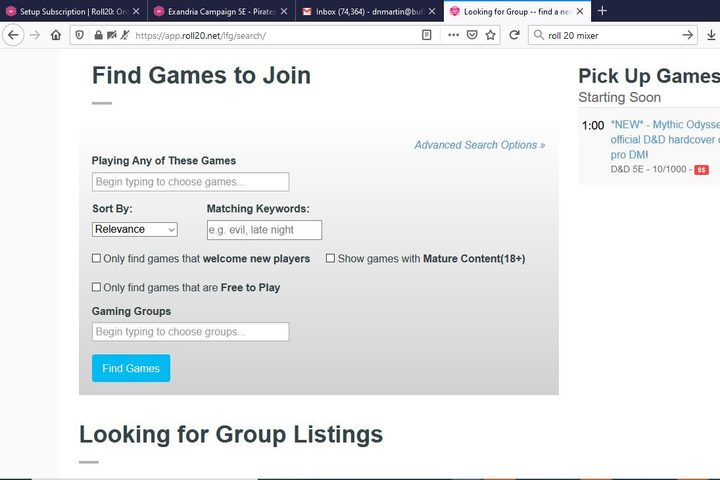Click the Matching Keywords input field
This screenshot has width=720, height=480.
[264, 230]
